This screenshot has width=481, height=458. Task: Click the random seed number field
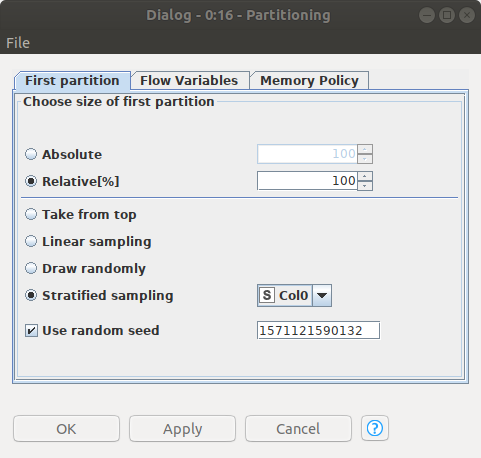click(x=318, y=330)
